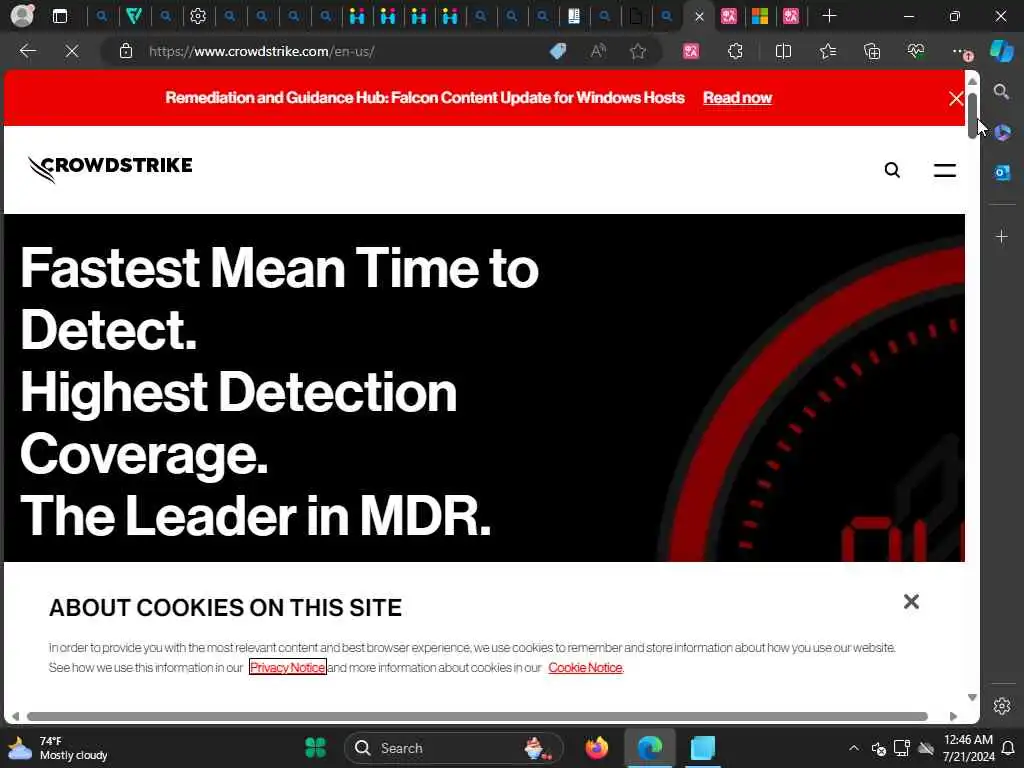Click the horizontal scrollbar at page bottom
This screenshot has width=1024, height=768.
tap(477, 716)
